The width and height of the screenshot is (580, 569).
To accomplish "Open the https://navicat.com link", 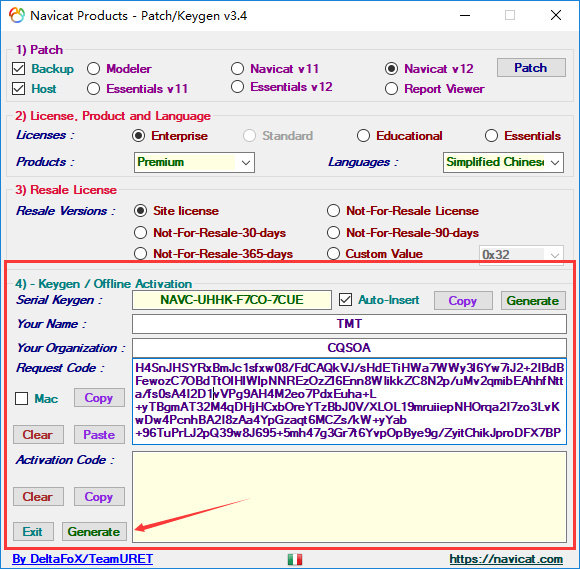I will [x=506, y=559].
